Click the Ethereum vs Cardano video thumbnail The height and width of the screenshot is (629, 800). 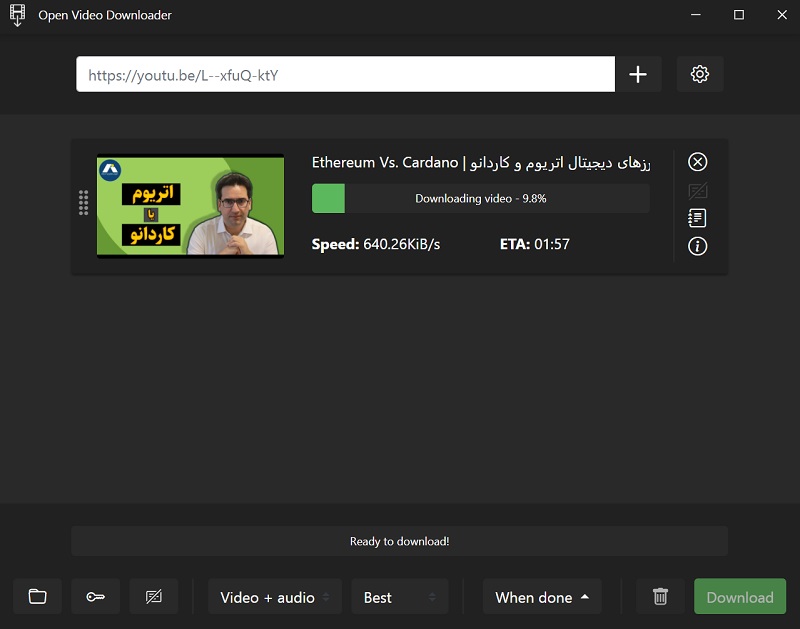click(190, 206)
